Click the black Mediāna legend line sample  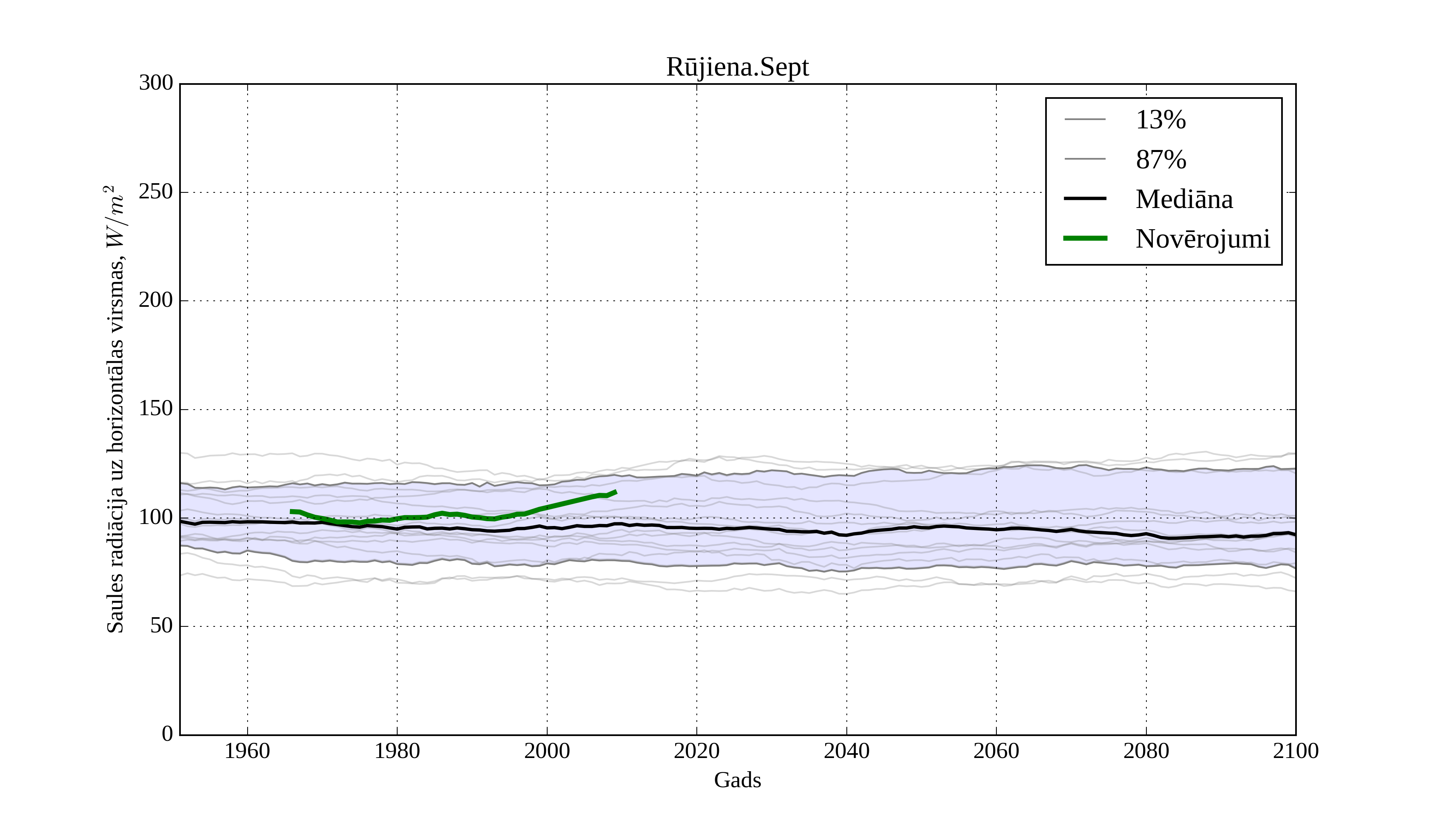point(1084,199)
